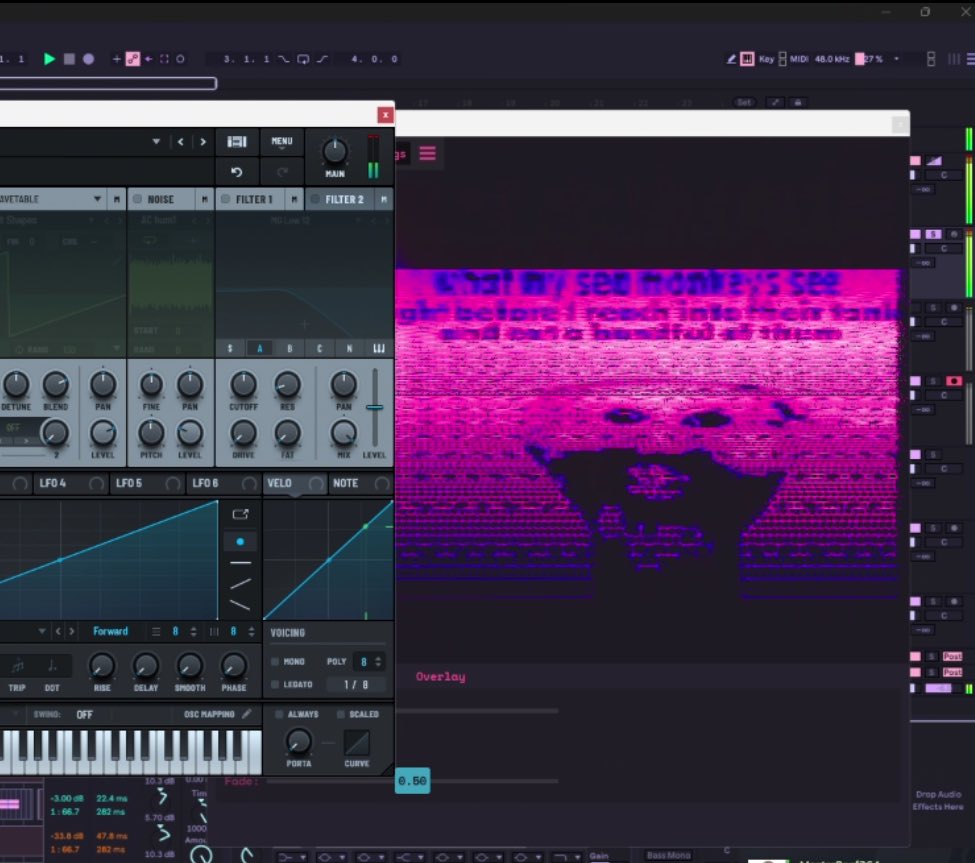Enable the NOISE oscillator toggle
The width and height of the screenshot is (975, 863).
tap(137, 199)
